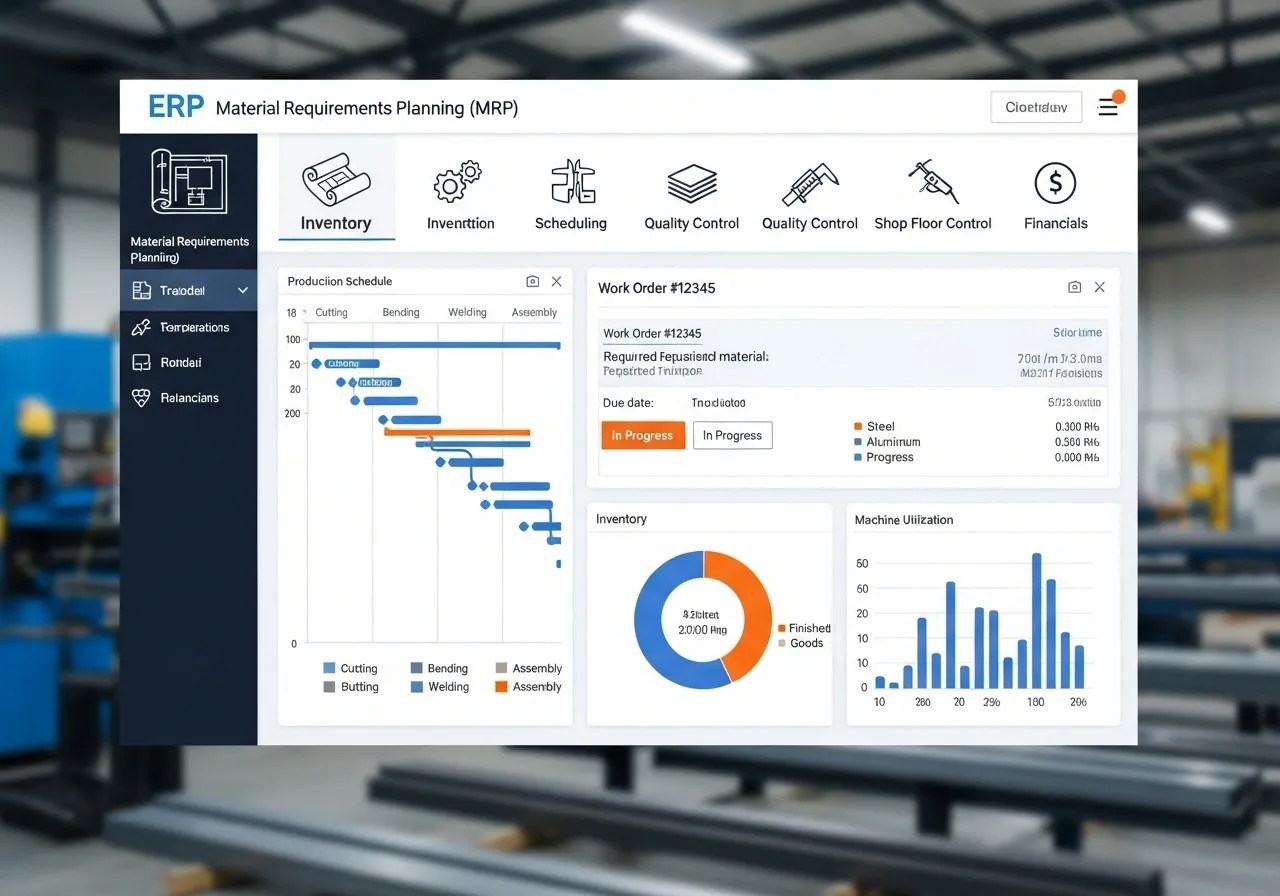The width and height of the screenshot is (1280, 896).
Task: Click Relancians in the sidebar
Action: click(x=188, y=398)
